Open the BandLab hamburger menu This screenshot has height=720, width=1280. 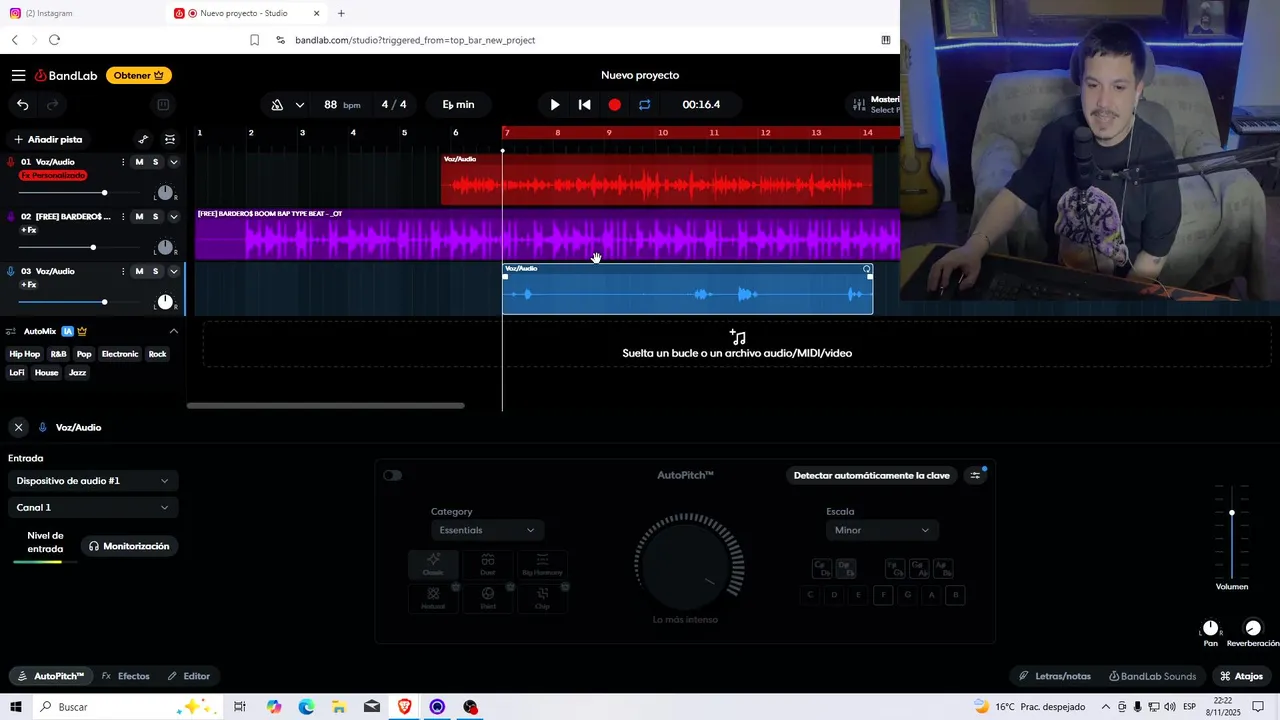pos(18,76)
